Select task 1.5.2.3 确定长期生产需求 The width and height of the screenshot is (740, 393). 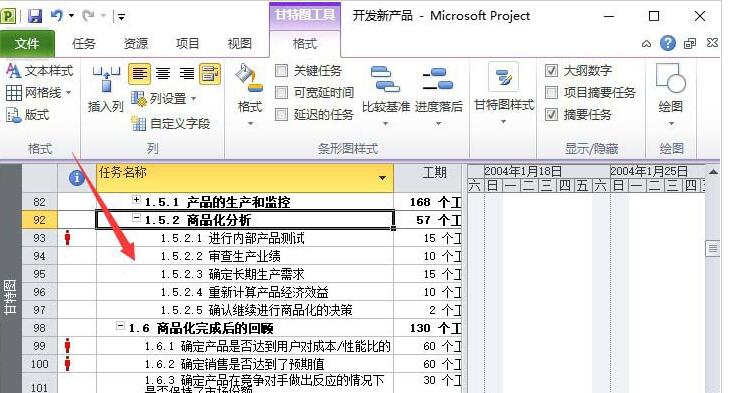coord(232,274)
